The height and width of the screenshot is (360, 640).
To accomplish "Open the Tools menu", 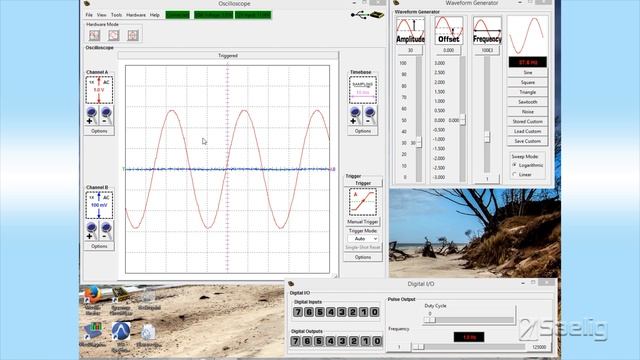I will [x=116, y=15].
